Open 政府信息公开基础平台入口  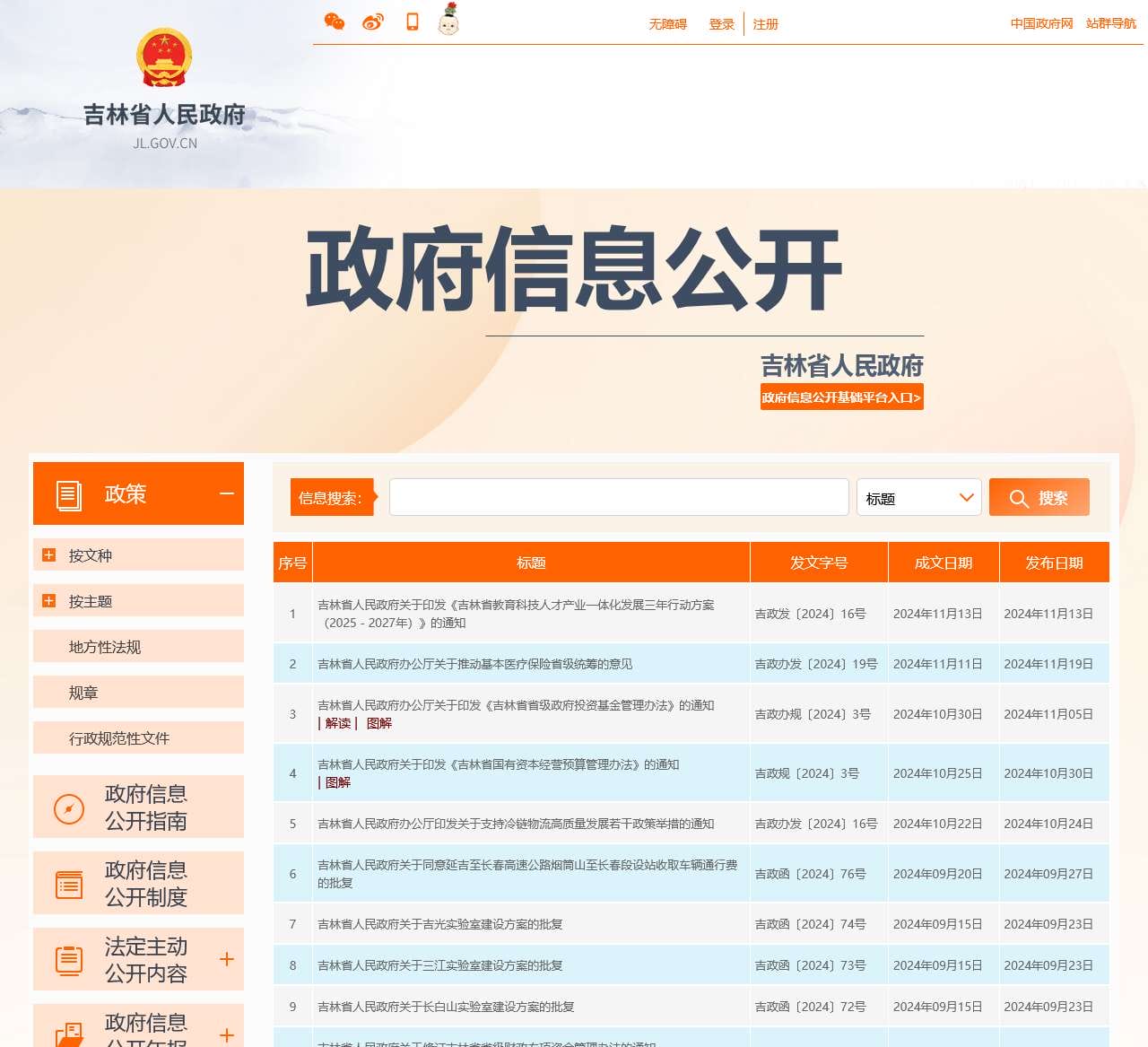click(x=840, y=397)
